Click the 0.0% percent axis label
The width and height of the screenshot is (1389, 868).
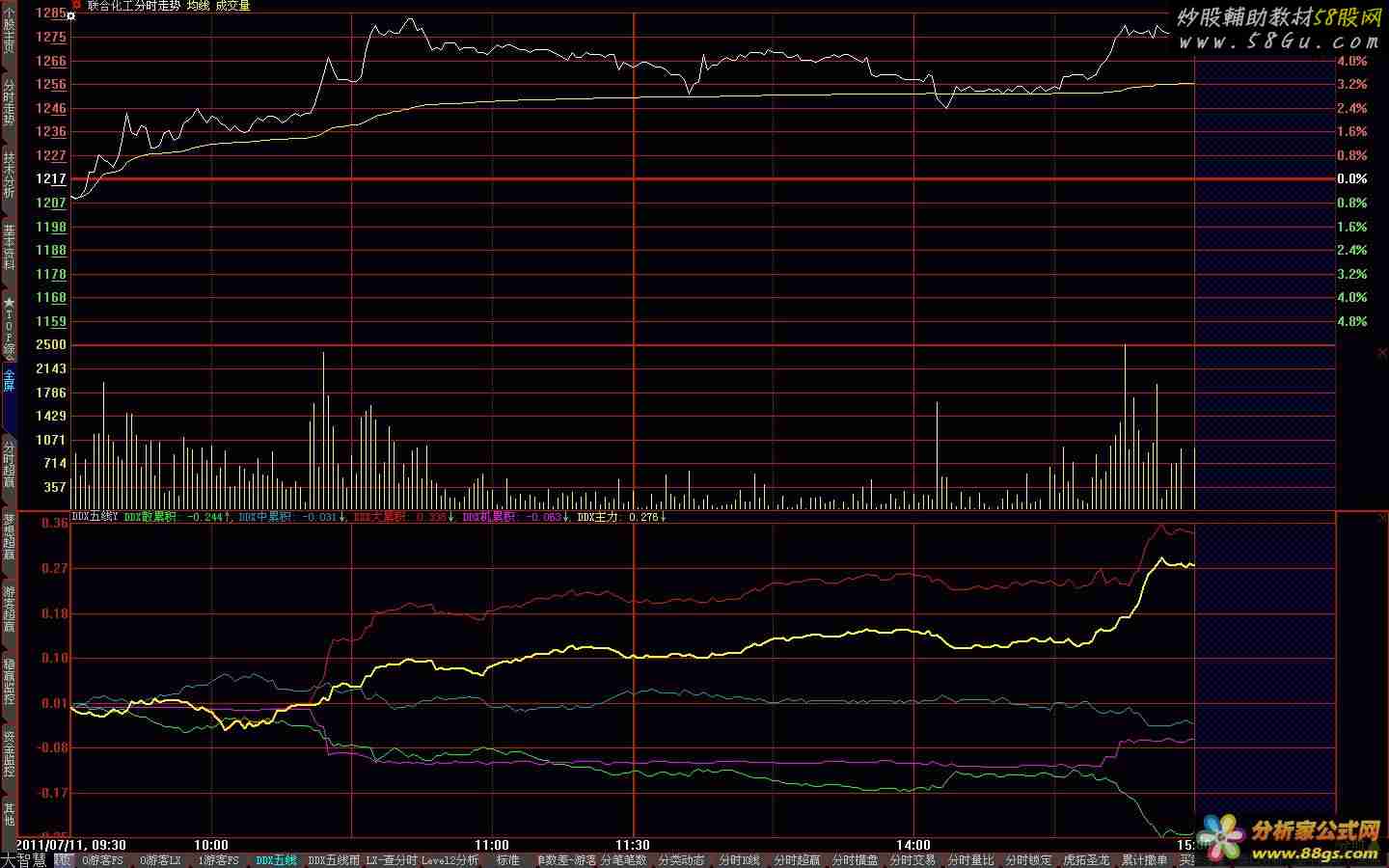(x=1352, y=178)
